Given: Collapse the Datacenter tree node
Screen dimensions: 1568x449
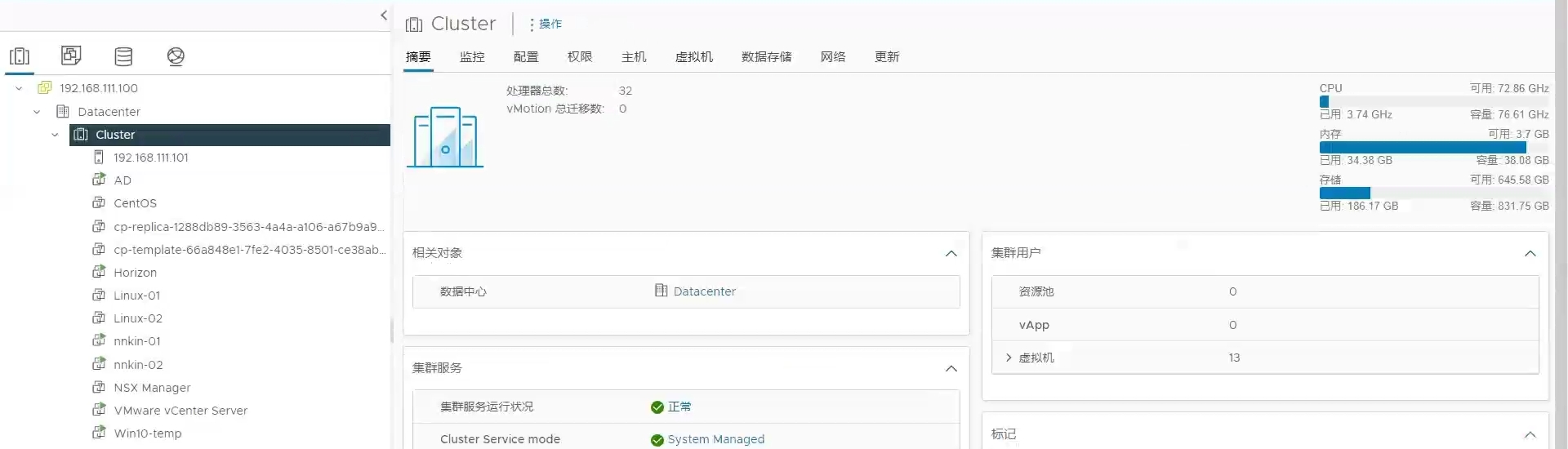Looking at the screenshot, I should 37,112.
